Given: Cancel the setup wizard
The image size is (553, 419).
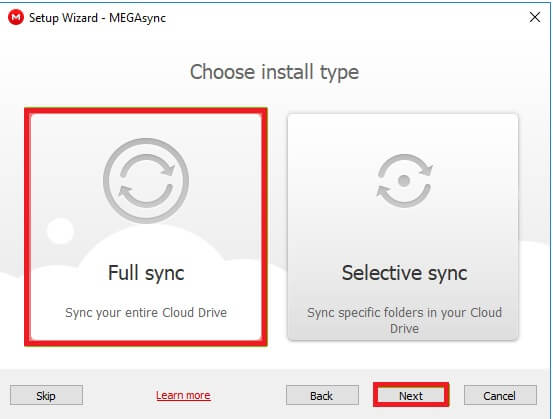Looking at the screenshot, I should click(500, 395).
